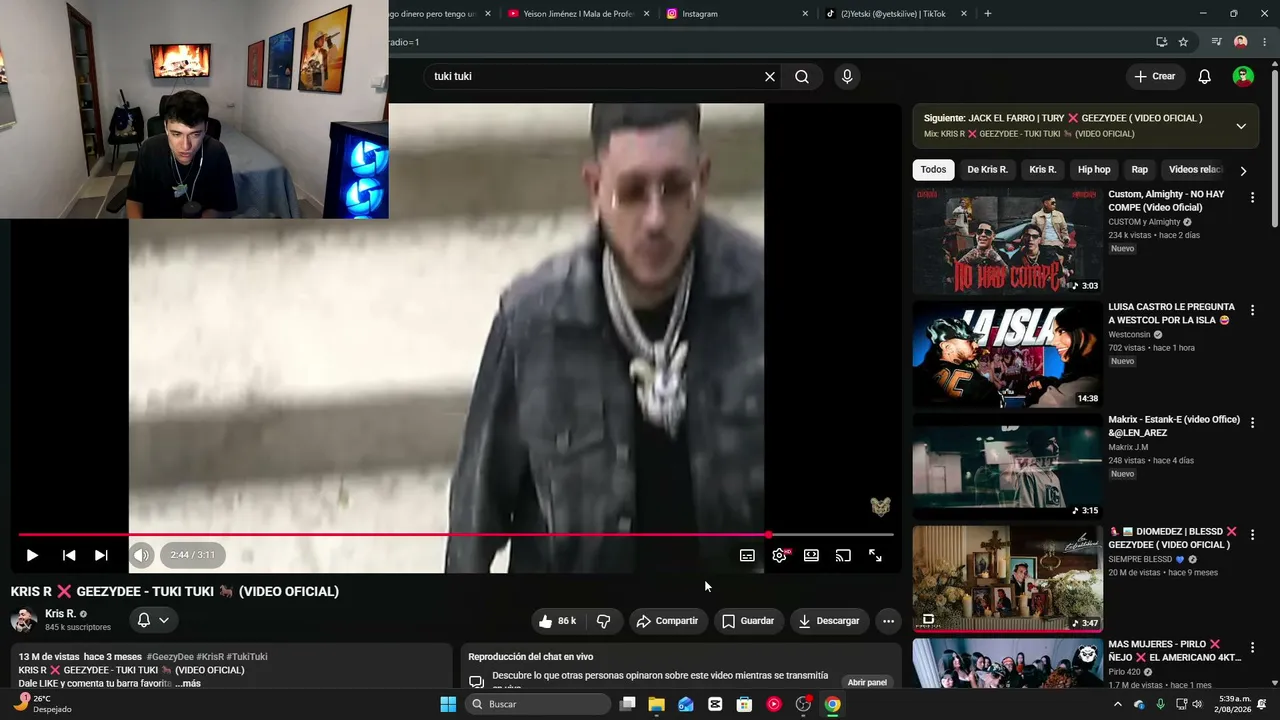The width and height of the screenshot is (1280, 720).
Task: Like the video with 86 k likes
Action: click(x=557, y=621)
